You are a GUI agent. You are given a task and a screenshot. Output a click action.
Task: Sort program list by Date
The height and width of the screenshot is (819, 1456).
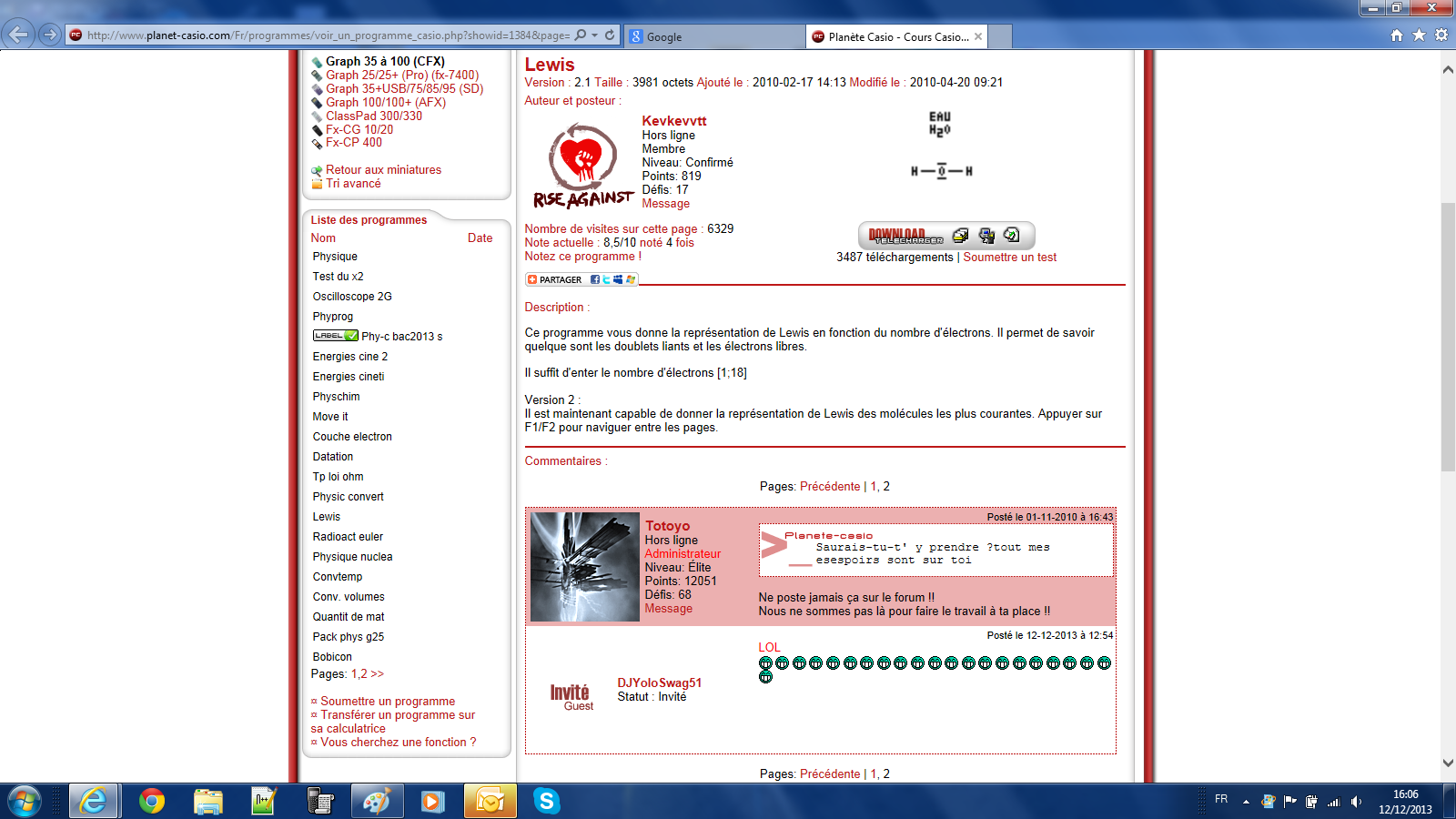(x=480, y=238)
